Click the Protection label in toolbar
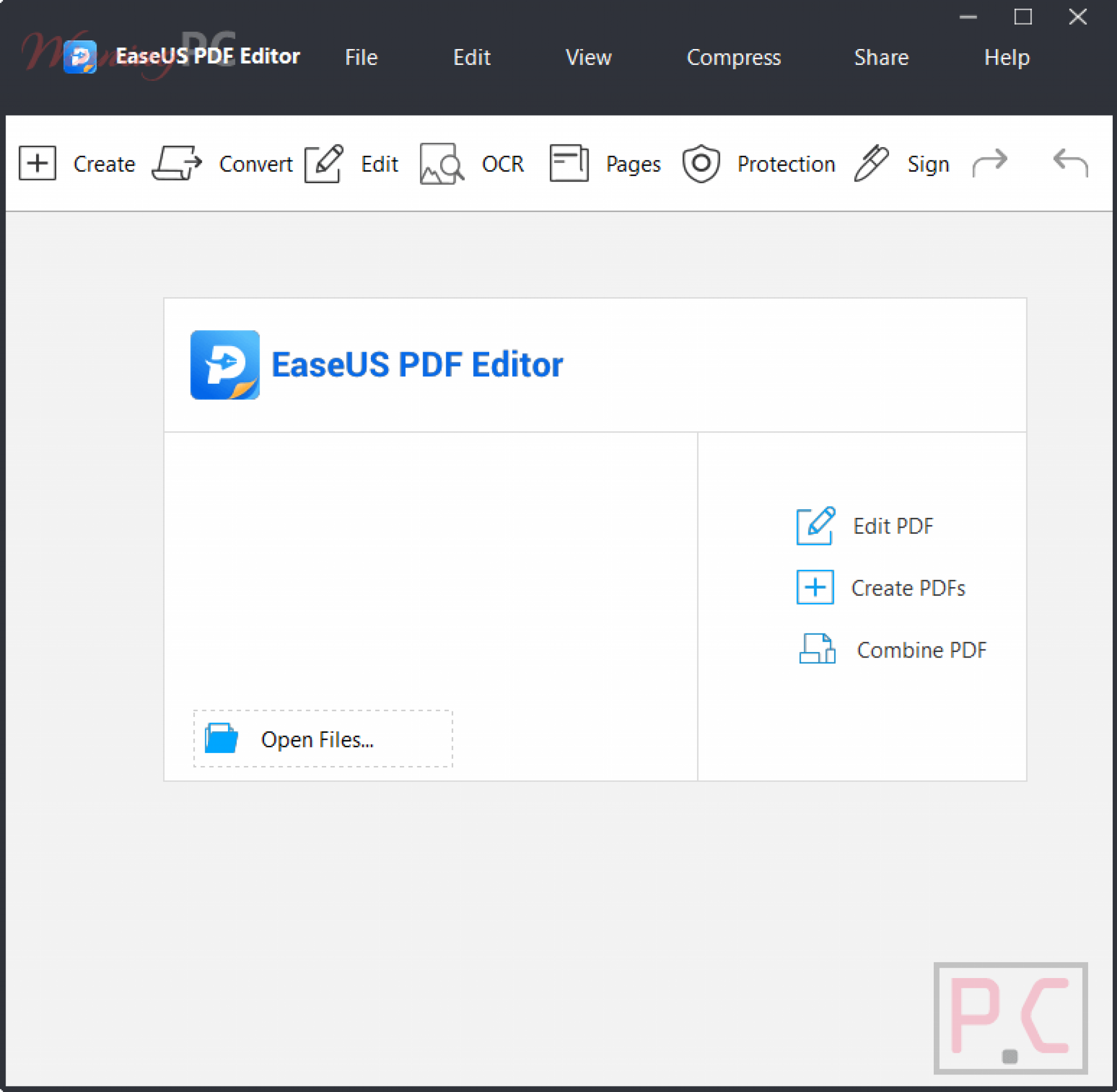The image size is (1117, 1092). 786,164
